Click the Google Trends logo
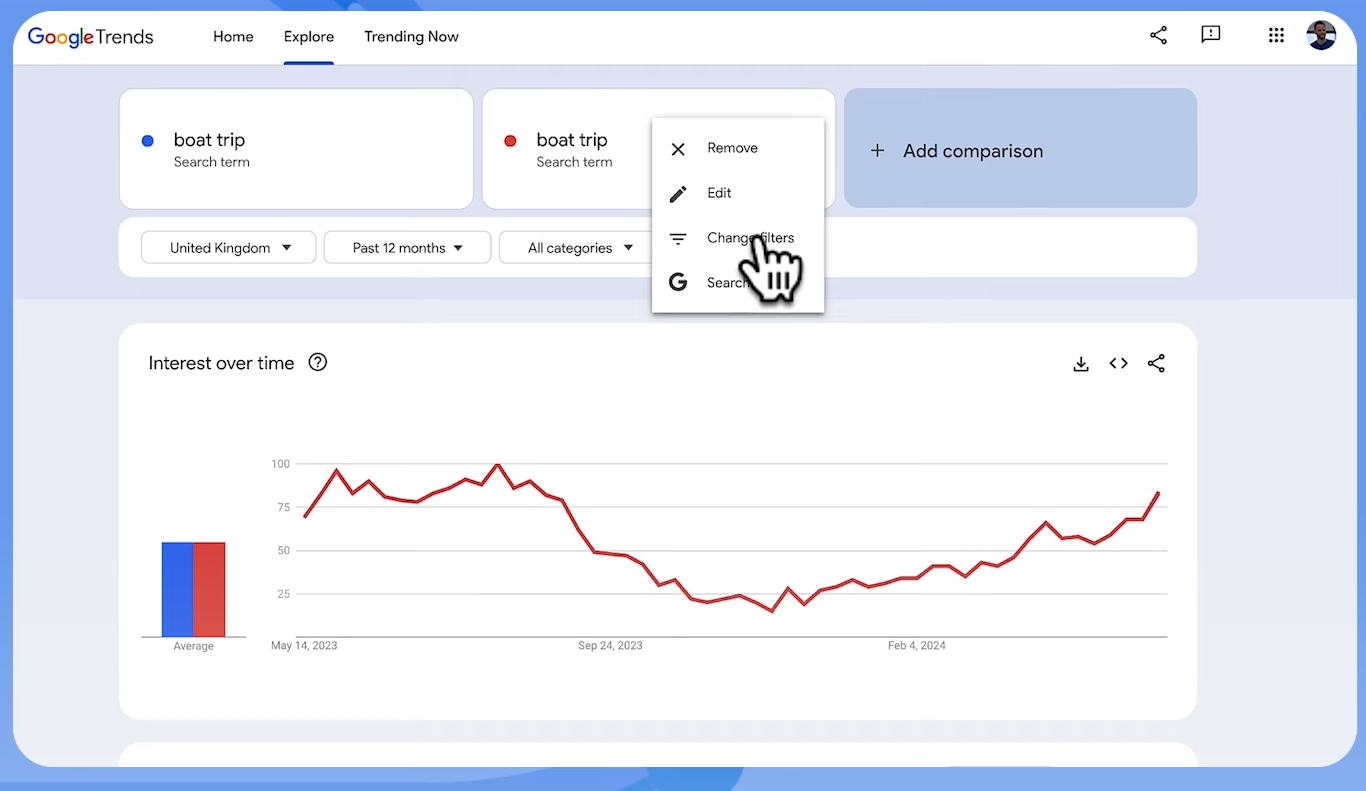 tap(91, 37)
